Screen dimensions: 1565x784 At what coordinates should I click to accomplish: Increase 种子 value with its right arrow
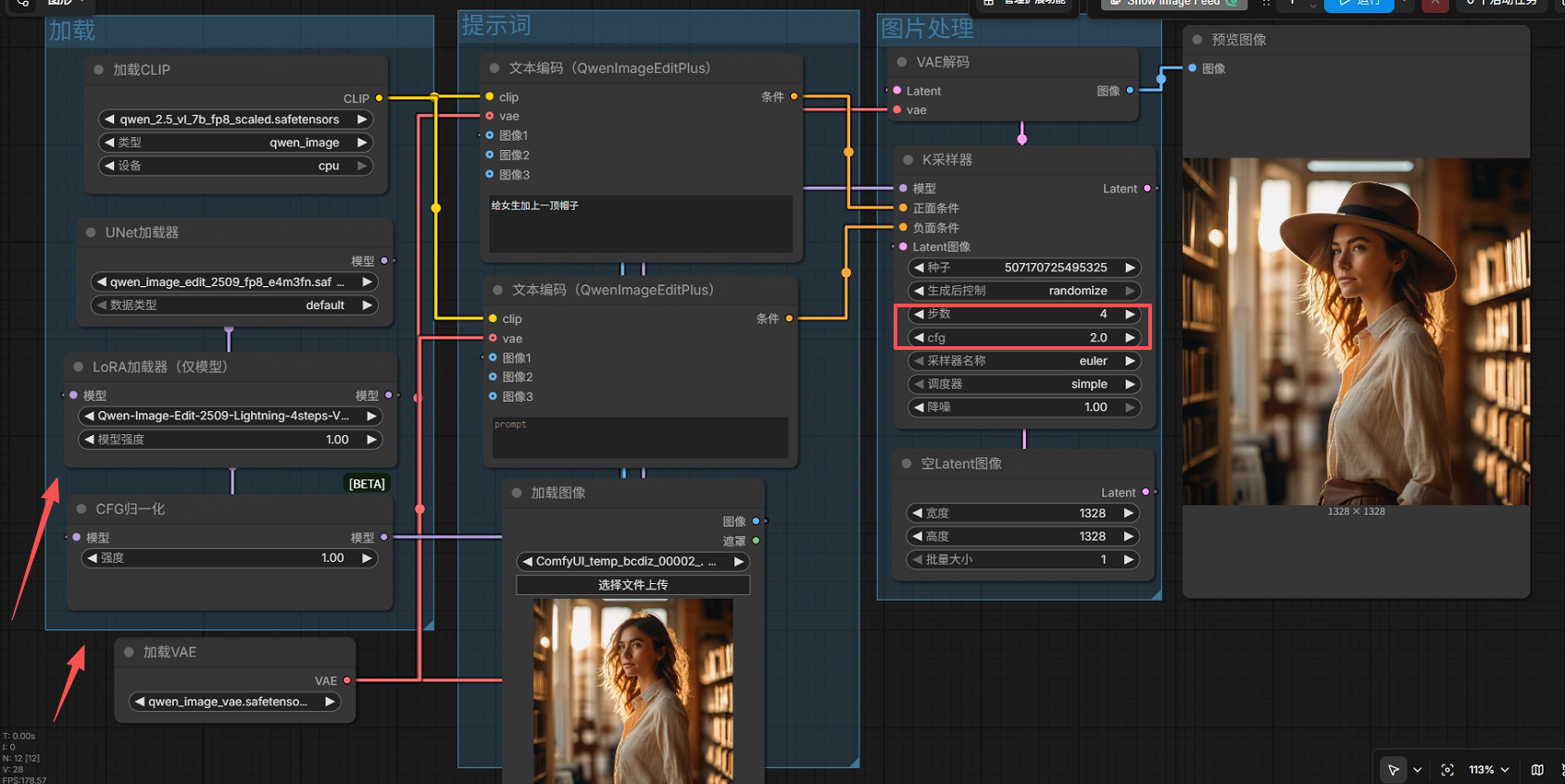(1130, 268)
